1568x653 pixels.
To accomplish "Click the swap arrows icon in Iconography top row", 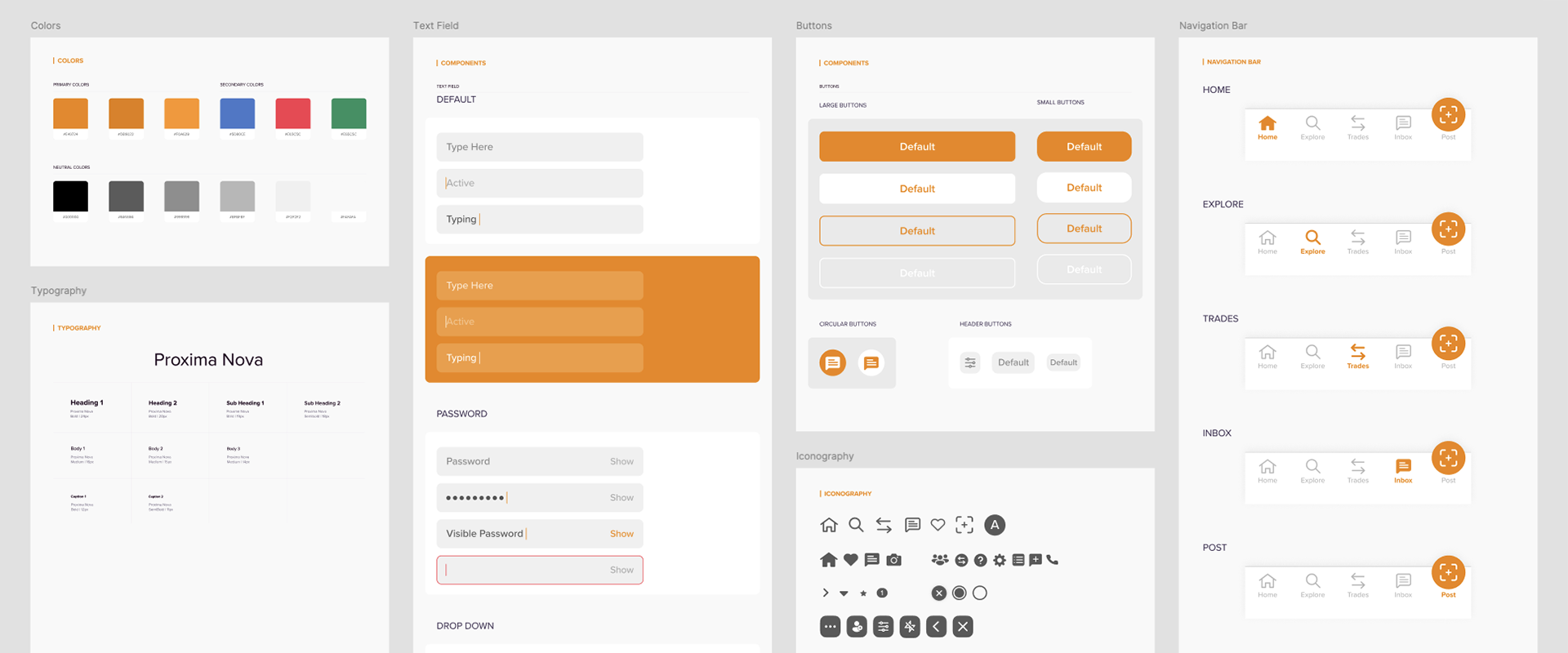I will click(x=884, y=525).
